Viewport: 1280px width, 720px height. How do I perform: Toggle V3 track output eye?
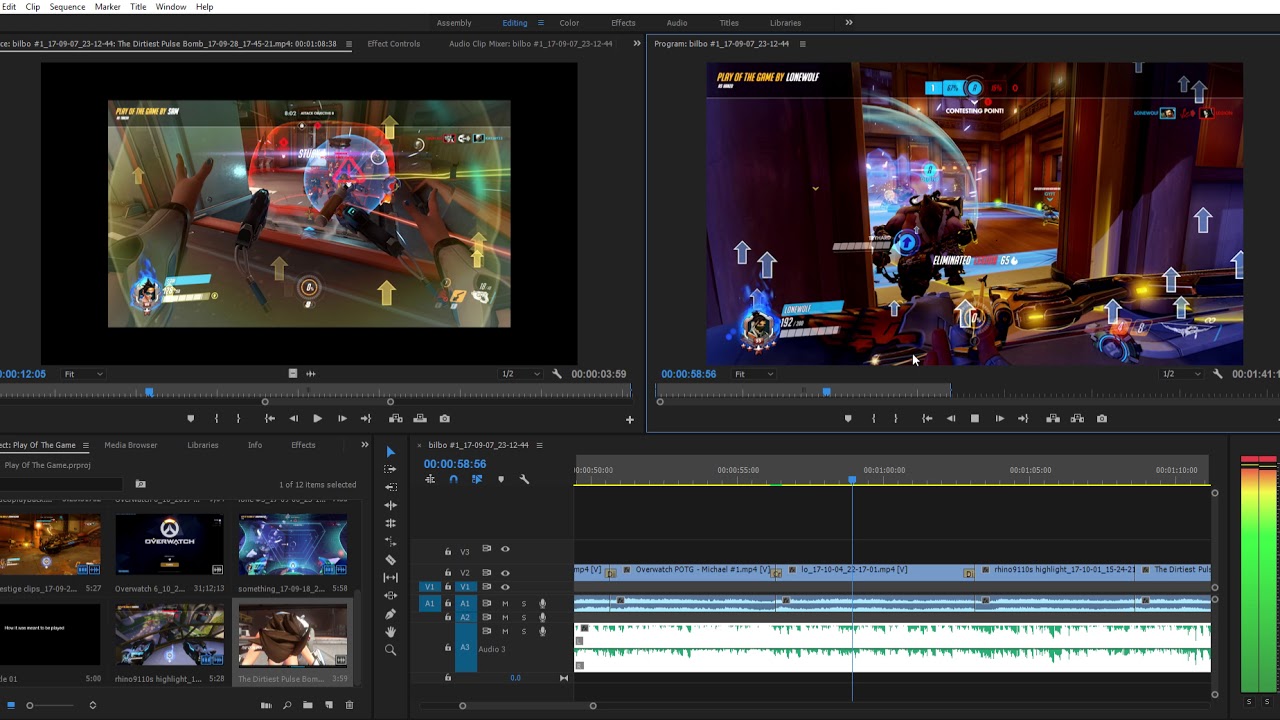(505, 549)
